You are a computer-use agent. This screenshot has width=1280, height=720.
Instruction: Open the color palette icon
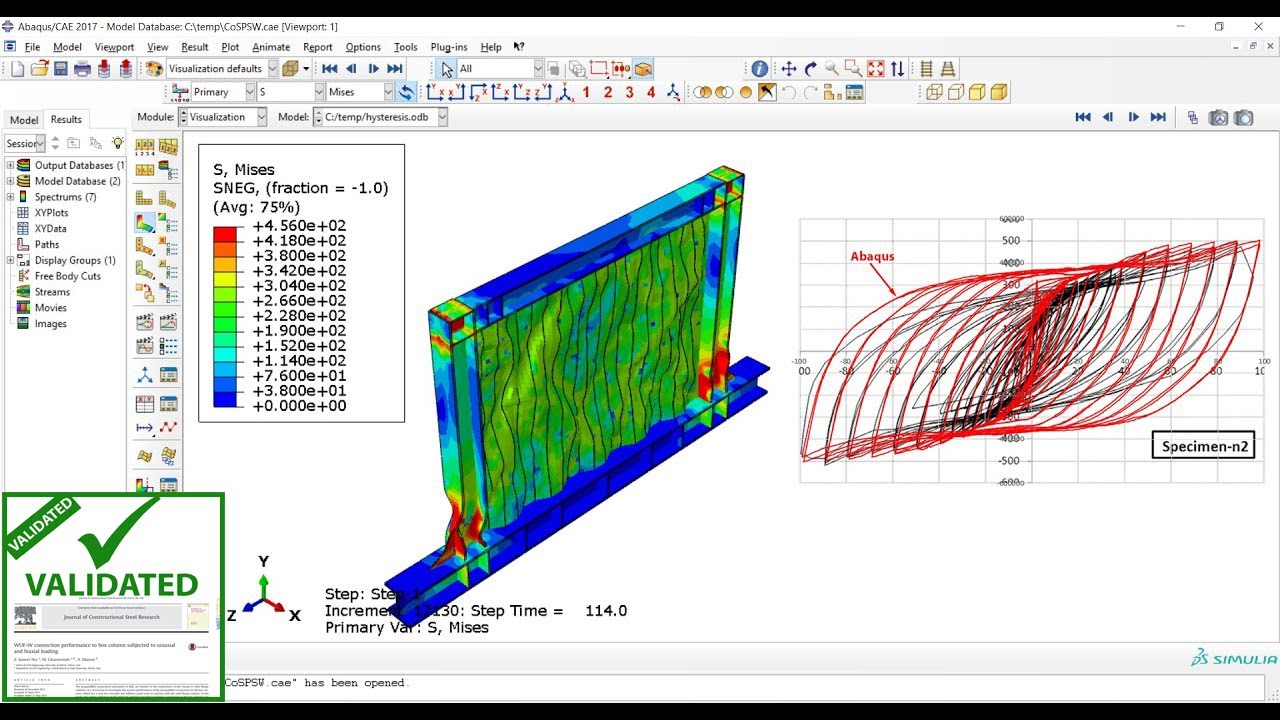tap(154, 69)
